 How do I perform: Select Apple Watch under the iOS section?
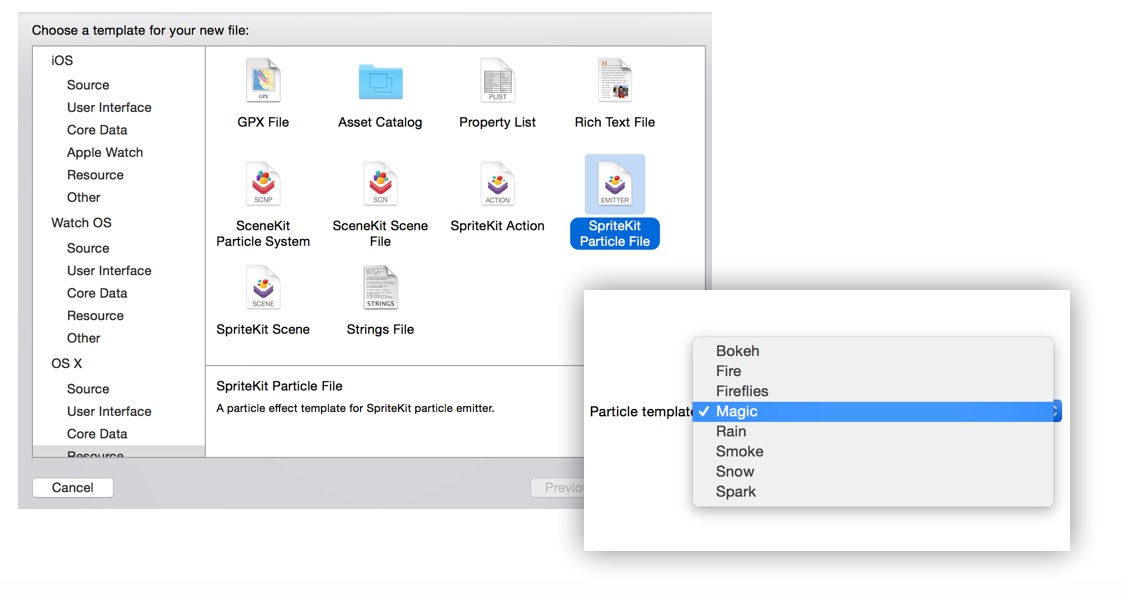click(x=105, y=152)
